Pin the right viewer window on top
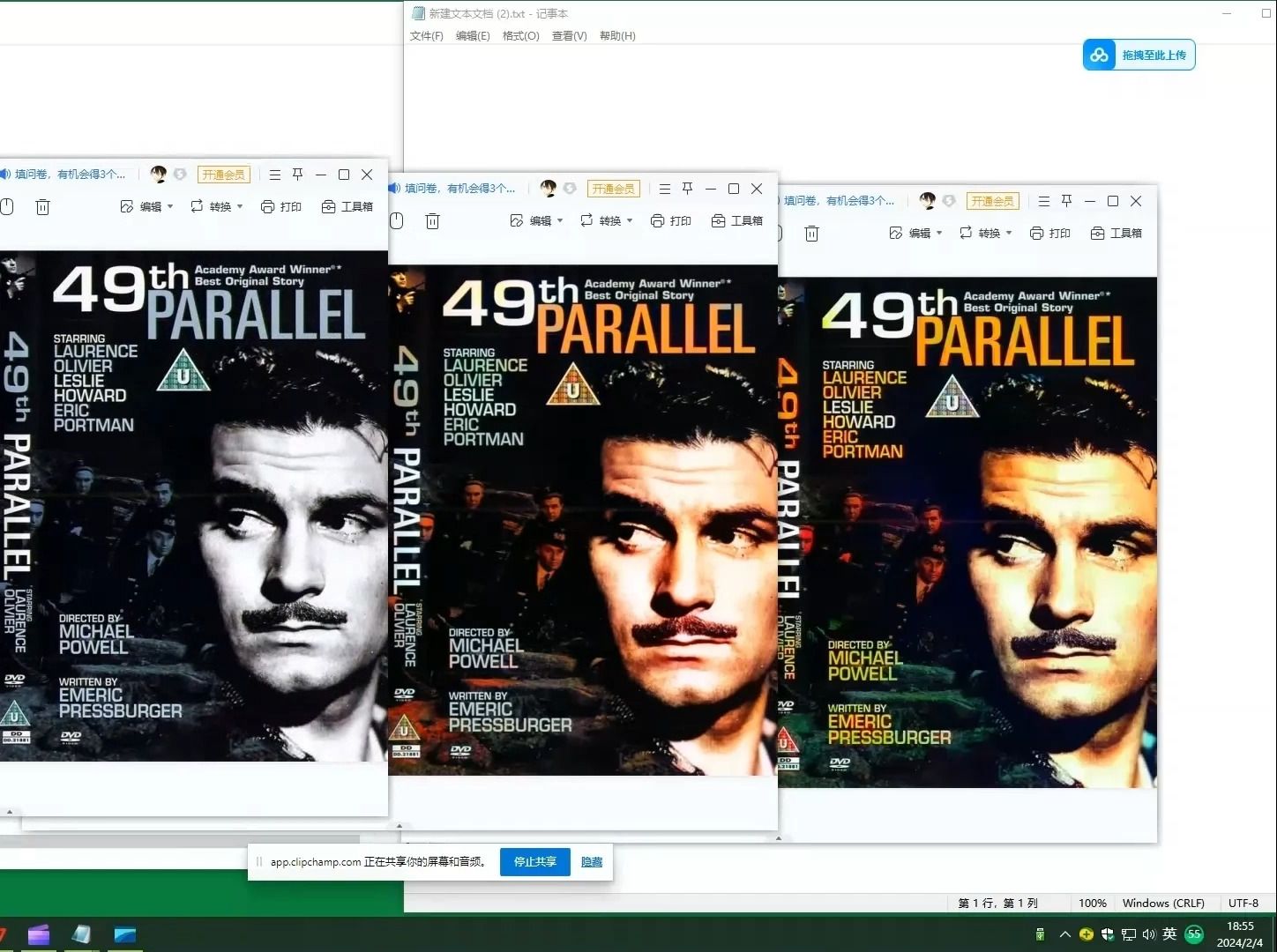 coord(1067,201)
